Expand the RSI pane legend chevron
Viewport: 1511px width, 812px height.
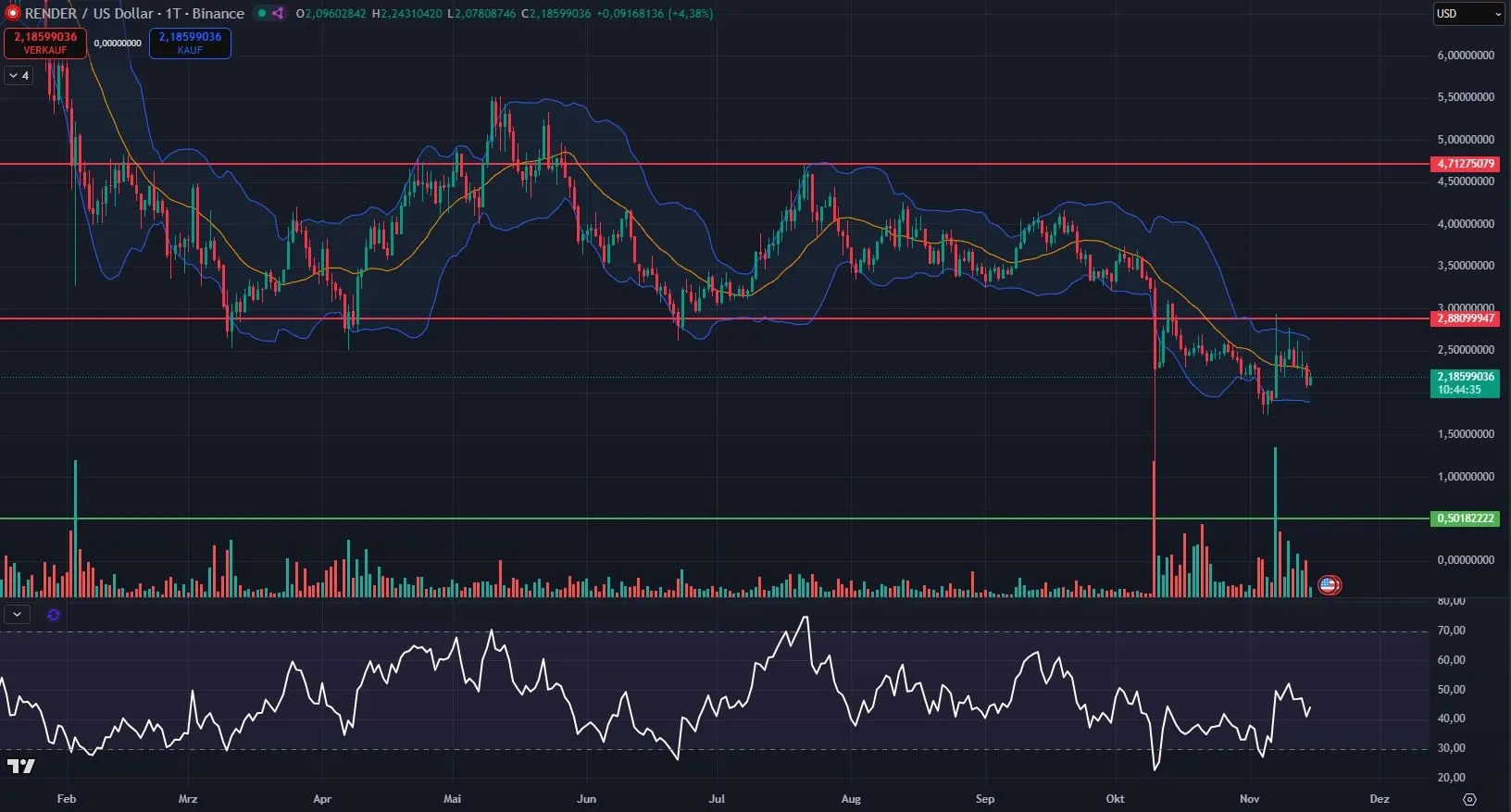point(17,614)
